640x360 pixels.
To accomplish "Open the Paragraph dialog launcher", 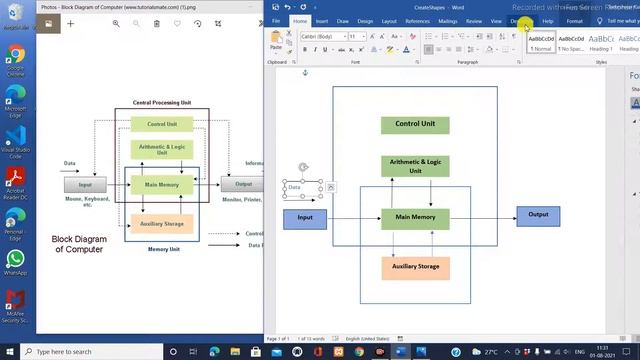I will [519, 62].
